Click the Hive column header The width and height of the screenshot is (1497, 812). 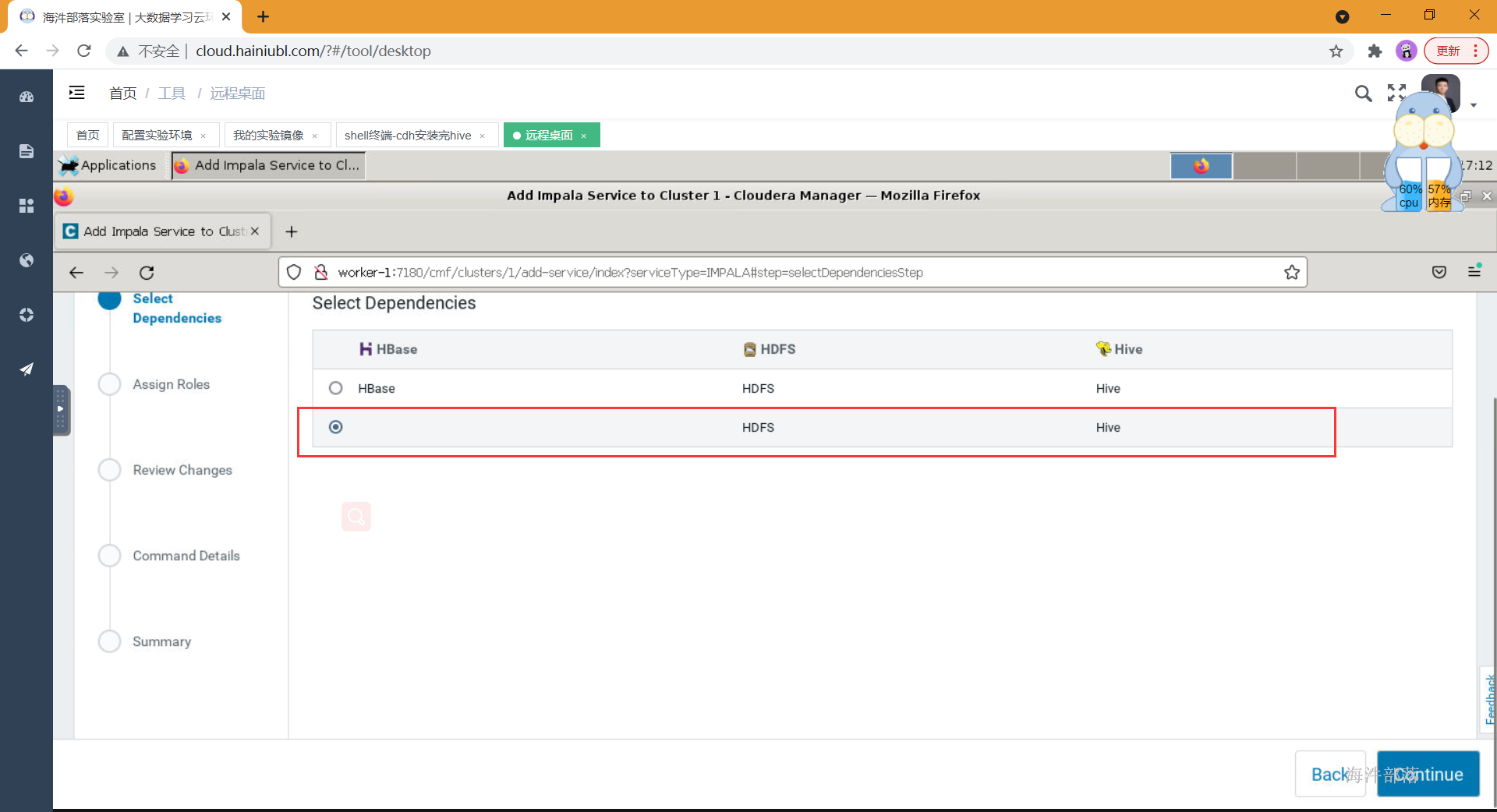(x=1119, y=349)
